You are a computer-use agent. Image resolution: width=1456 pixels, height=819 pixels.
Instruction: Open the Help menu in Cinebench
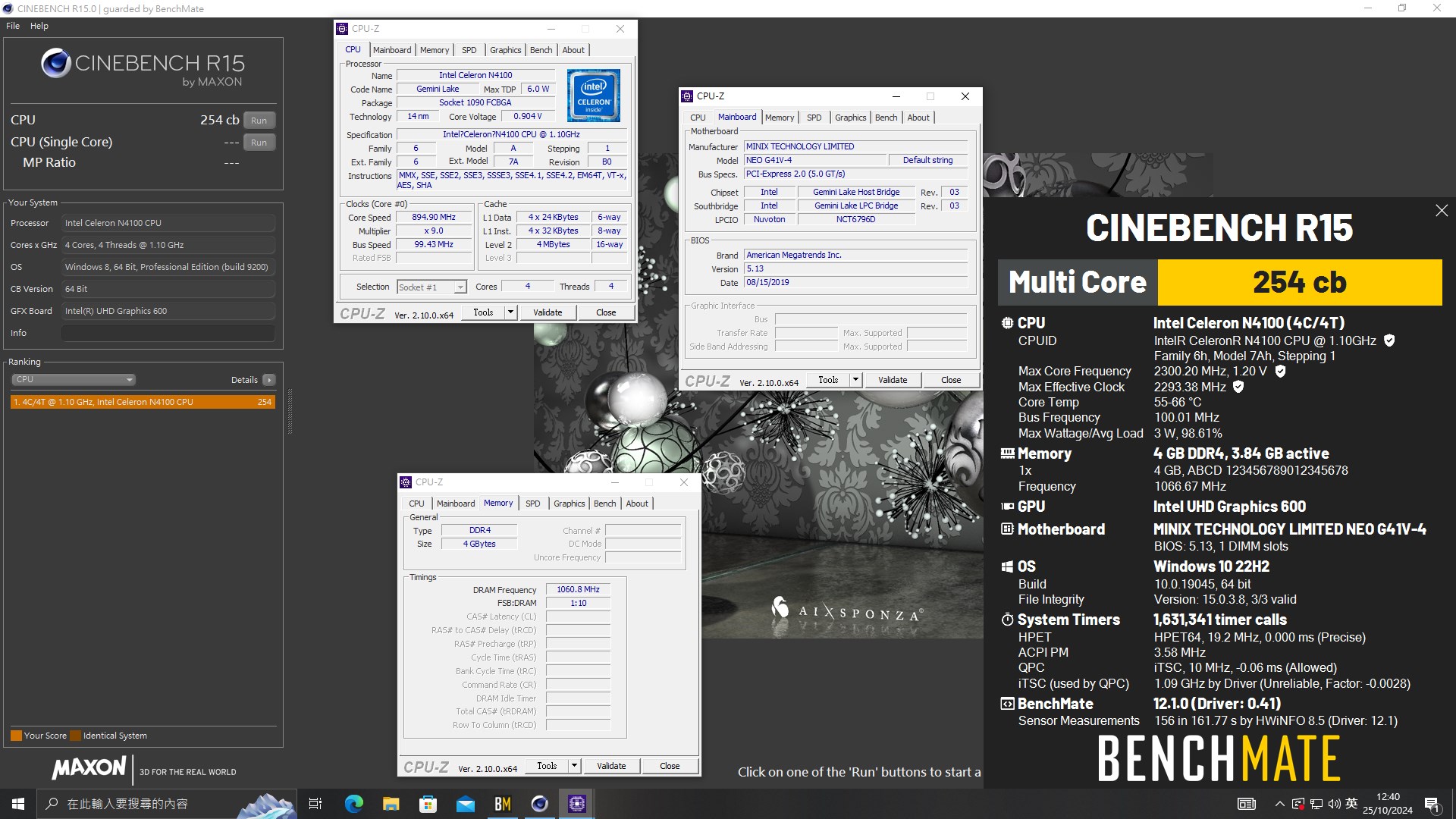pyautogui.click(x=39, y=26)
